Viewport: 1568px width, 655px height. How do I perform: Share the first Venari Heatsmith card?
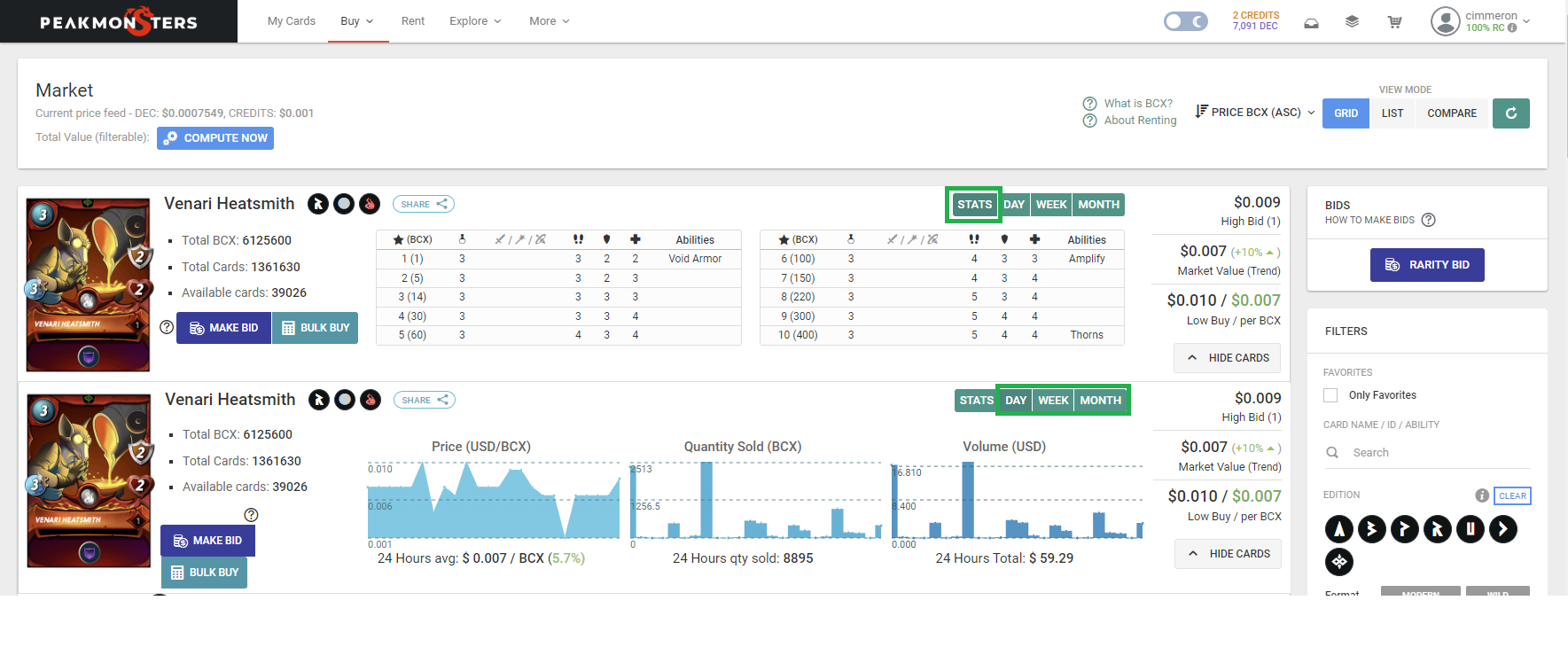(x=424, y=204)
